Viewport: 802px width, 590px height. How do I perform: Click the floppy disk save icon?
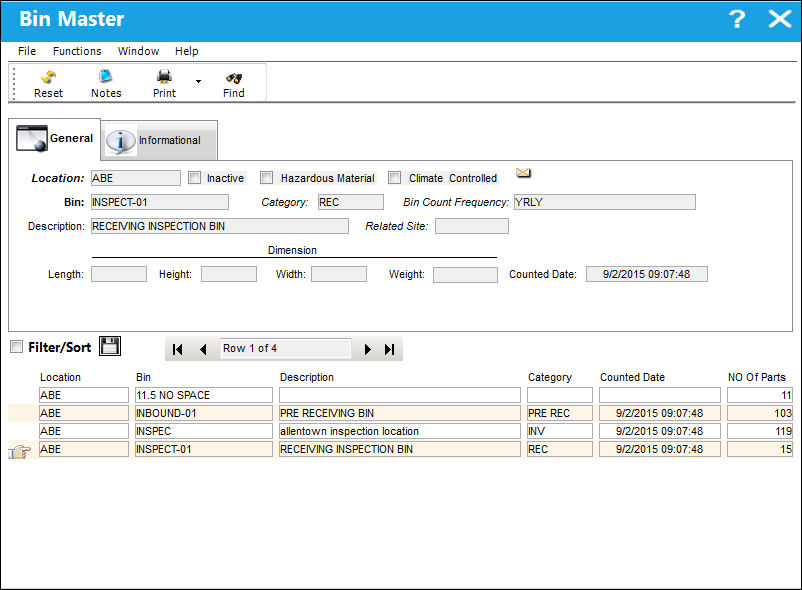tap(110, 346)
